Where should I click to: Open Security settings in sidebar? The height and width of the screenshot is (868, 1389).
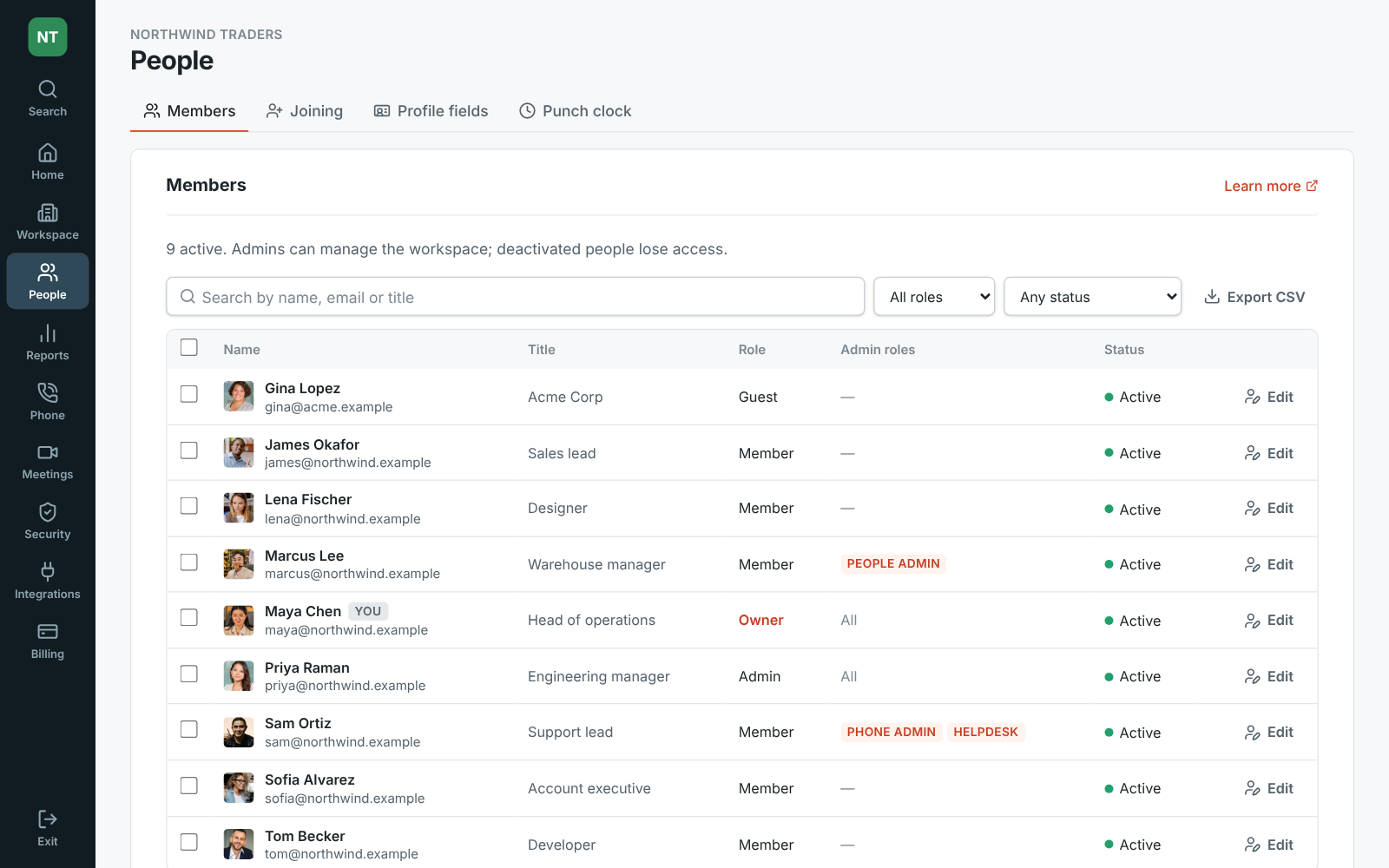(x=48, y=522)
